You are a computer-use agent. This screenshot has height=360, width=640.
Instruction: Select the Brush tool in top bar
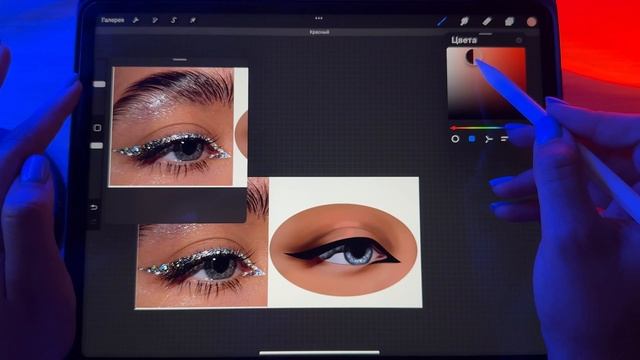click(442, 21)
